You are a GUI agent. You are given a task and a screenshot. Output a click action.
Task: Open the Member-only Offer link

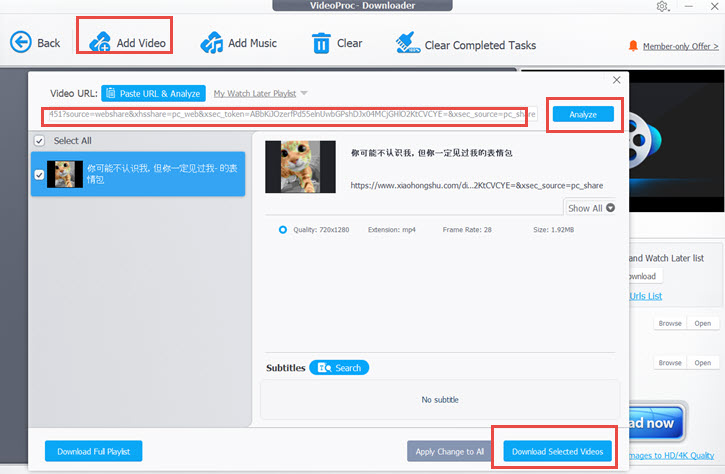tap(680, 46)
